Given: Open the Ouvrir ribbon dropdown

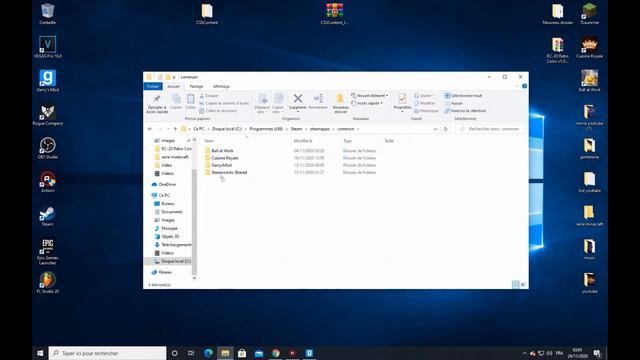Looking at the screenshot, I should (x=424, y=96).
